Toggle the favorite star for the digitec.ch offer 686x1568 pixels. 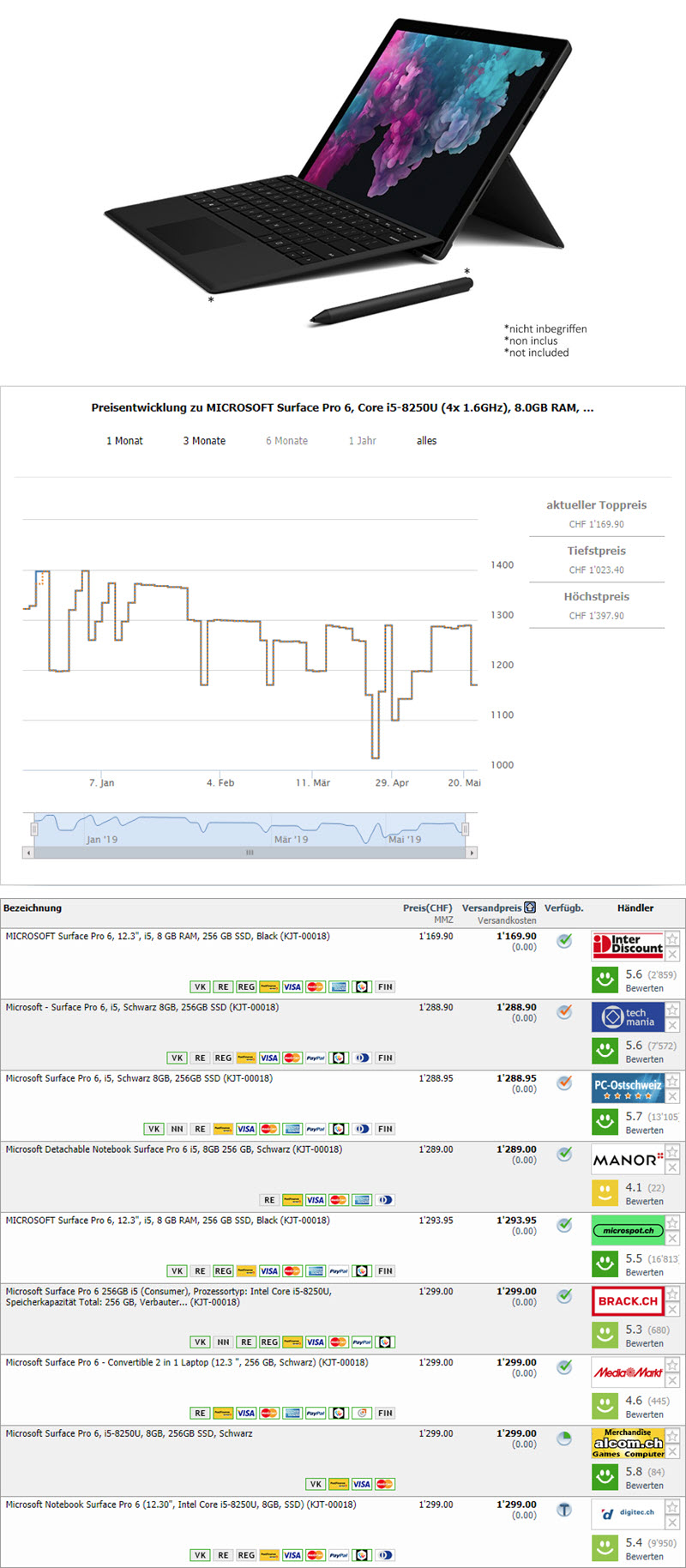click(672, 1507)
